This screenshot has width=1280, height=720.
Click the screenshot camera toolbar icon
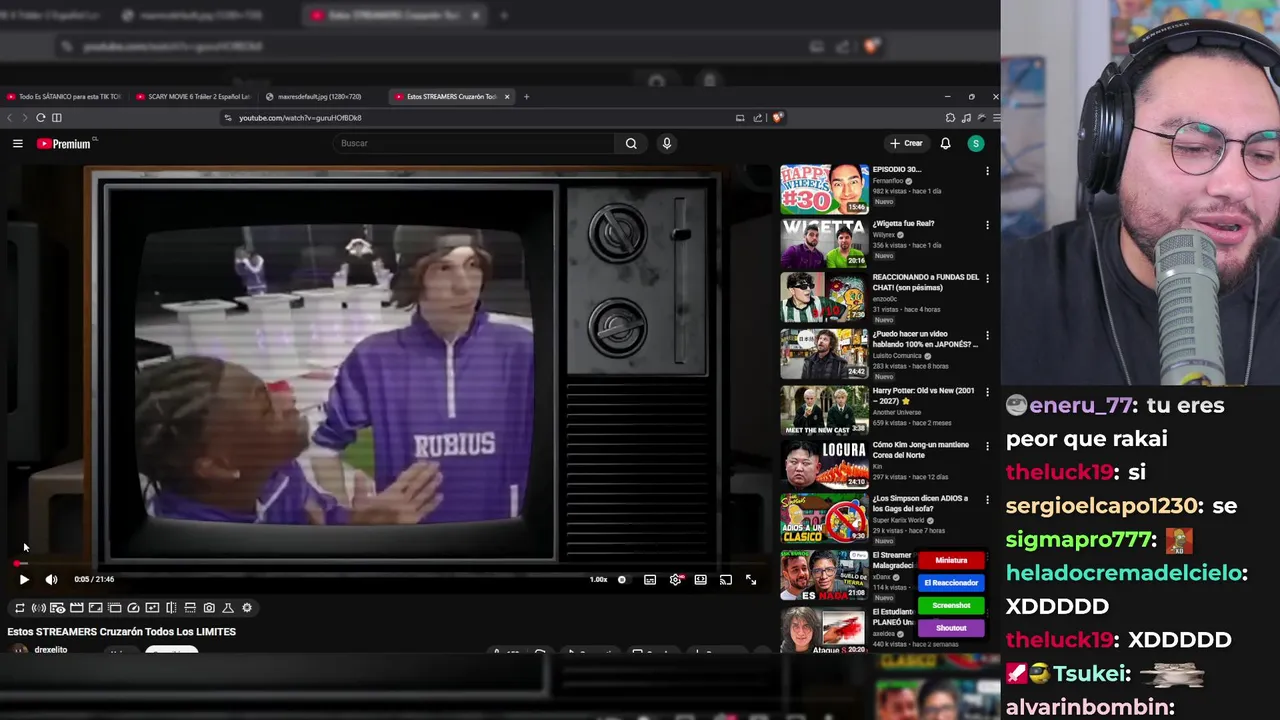click(x=209, y=607)
